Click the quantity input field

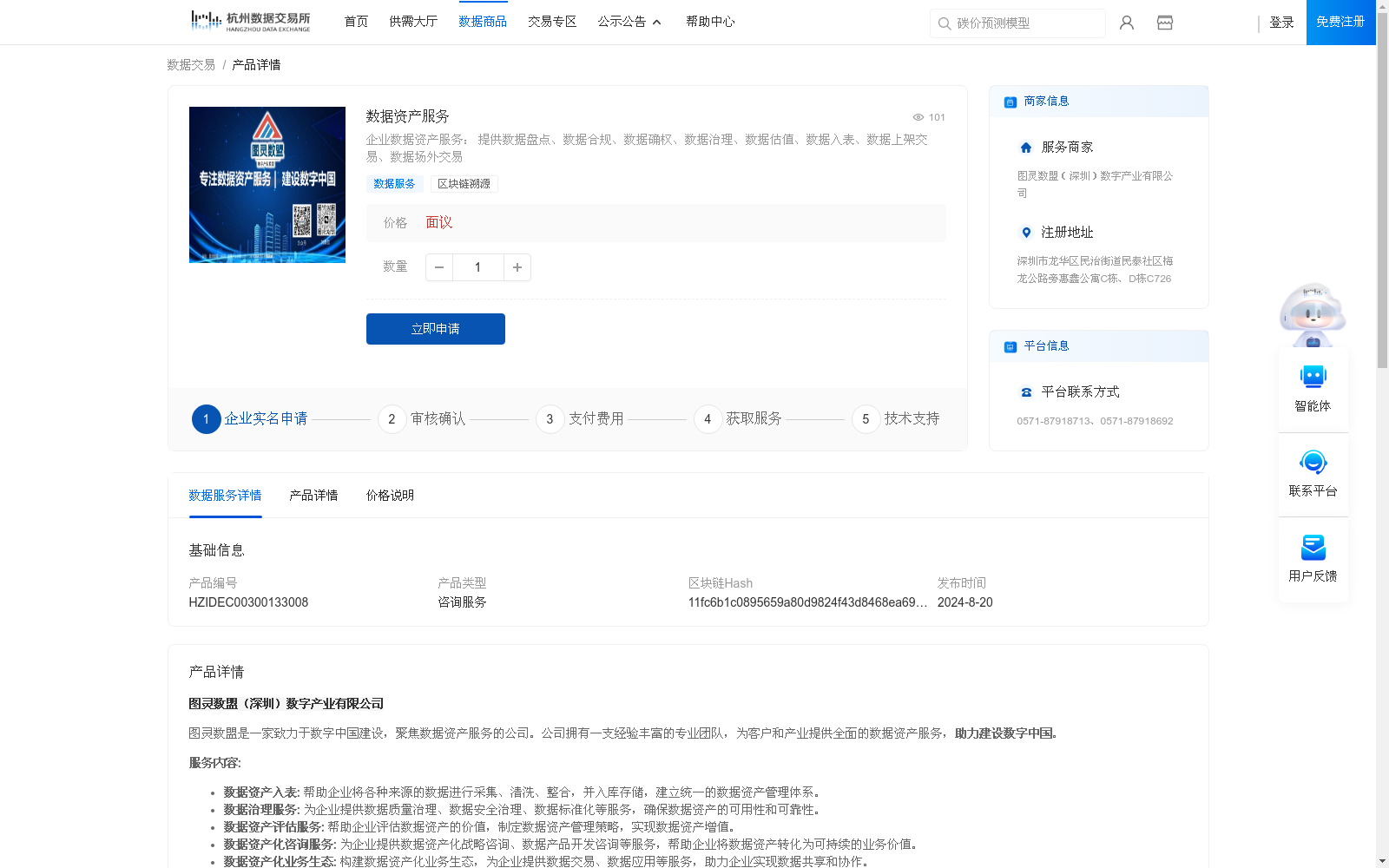coord(477,267)
